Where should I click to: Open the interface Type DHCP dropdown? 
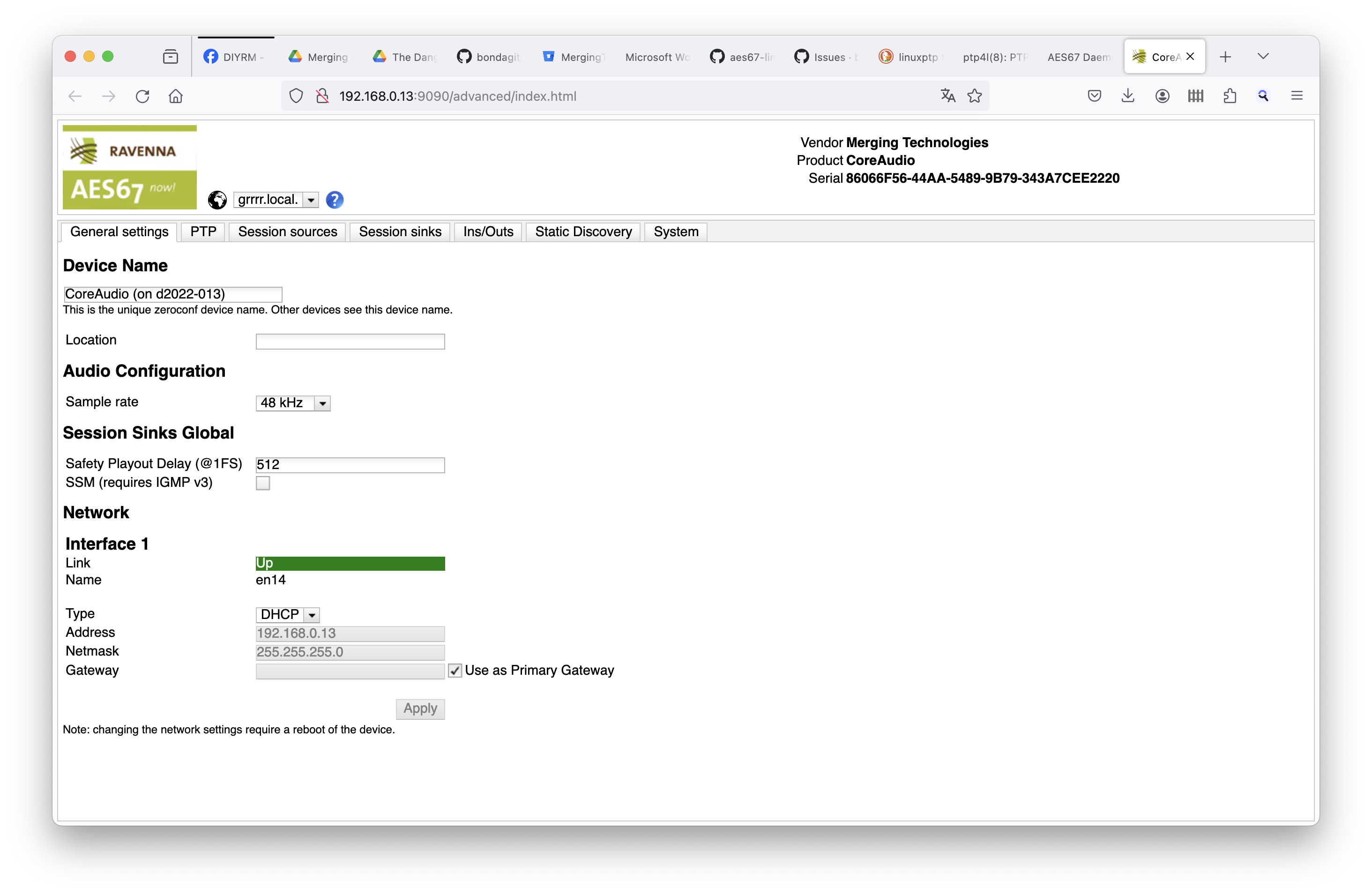(x=287, y=614)
